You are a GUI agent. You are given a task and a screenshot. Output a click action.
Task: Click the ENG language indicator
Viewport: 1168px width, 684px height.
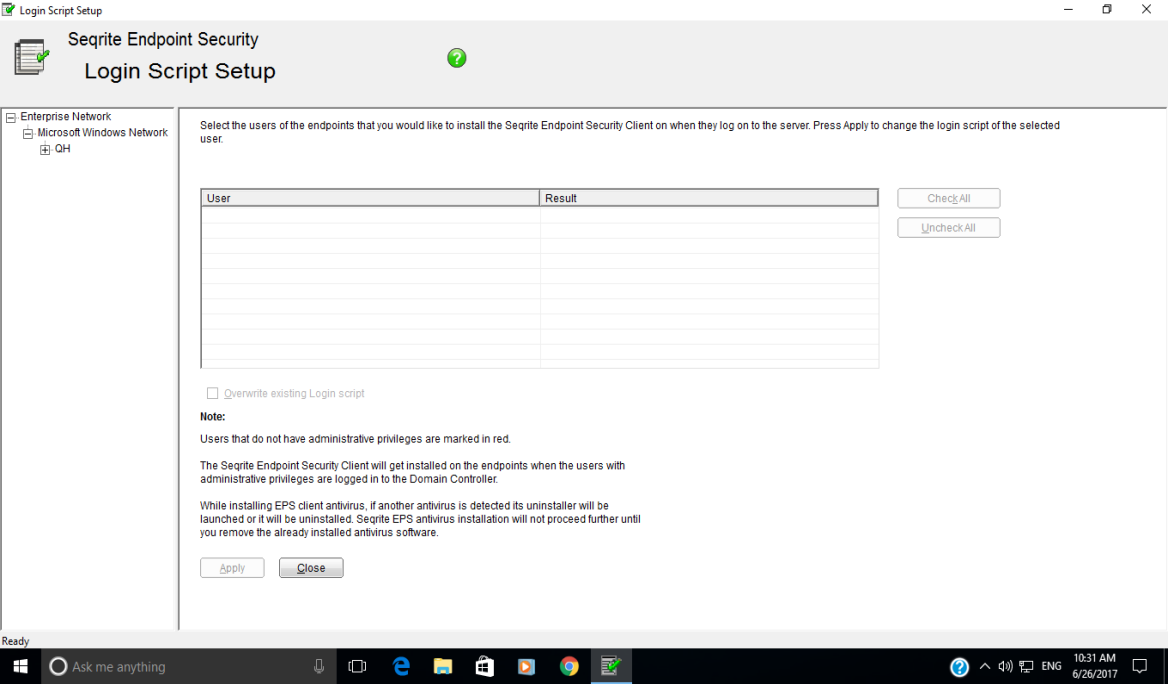[x=1051, y=666]
